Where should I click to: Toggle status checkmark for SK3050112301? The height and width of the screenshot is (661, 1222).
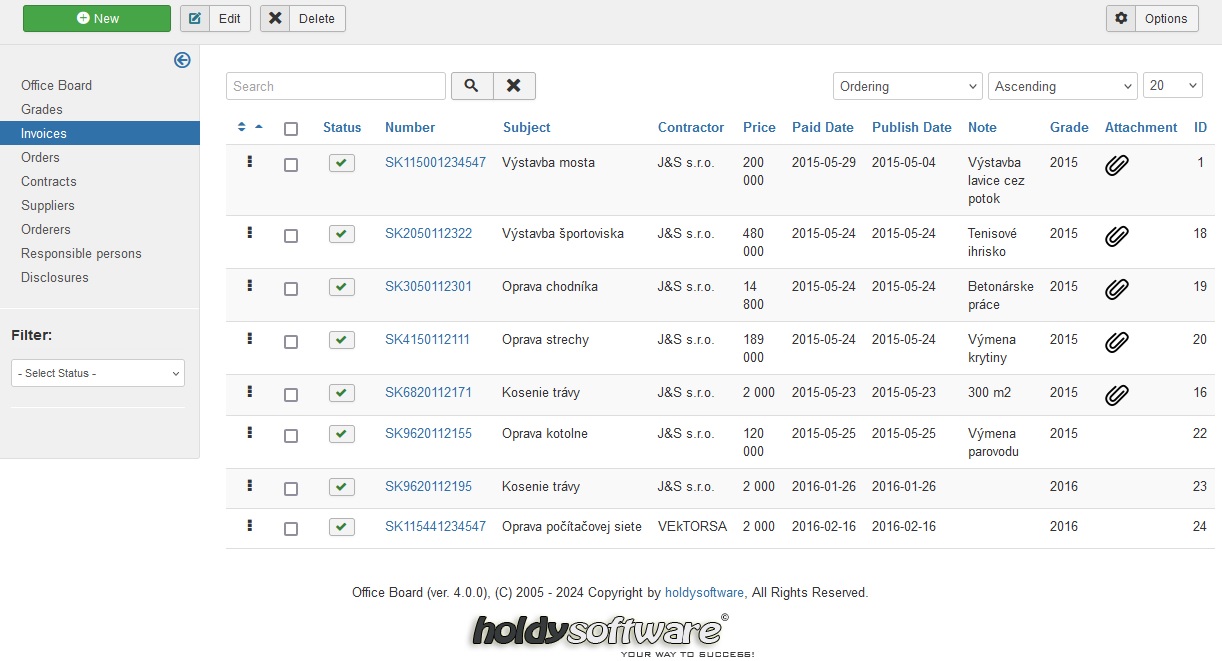342,287
